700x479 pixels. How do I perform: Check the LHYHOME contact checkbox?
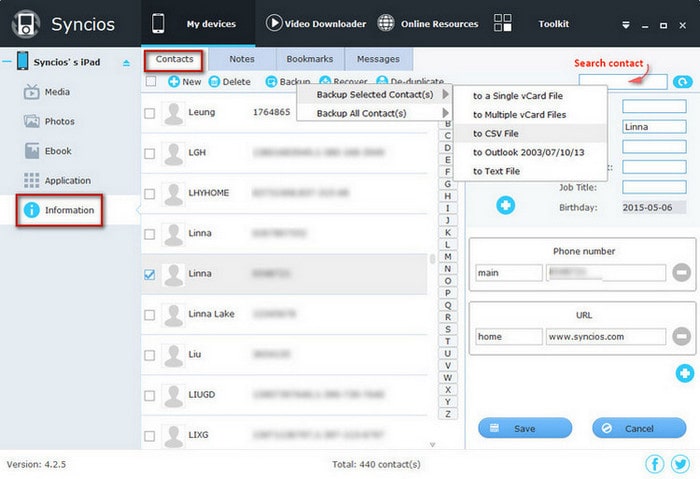point(150,194)
